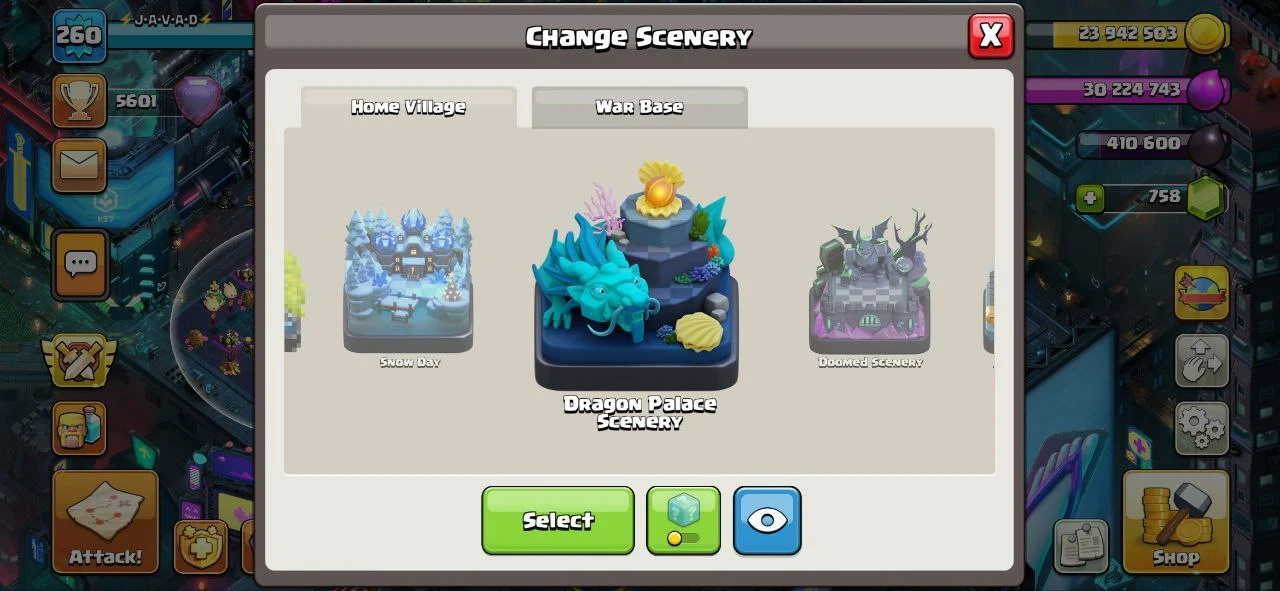
Task: Open the Shop hammer and coins icon
Action: pos(1176,522)
